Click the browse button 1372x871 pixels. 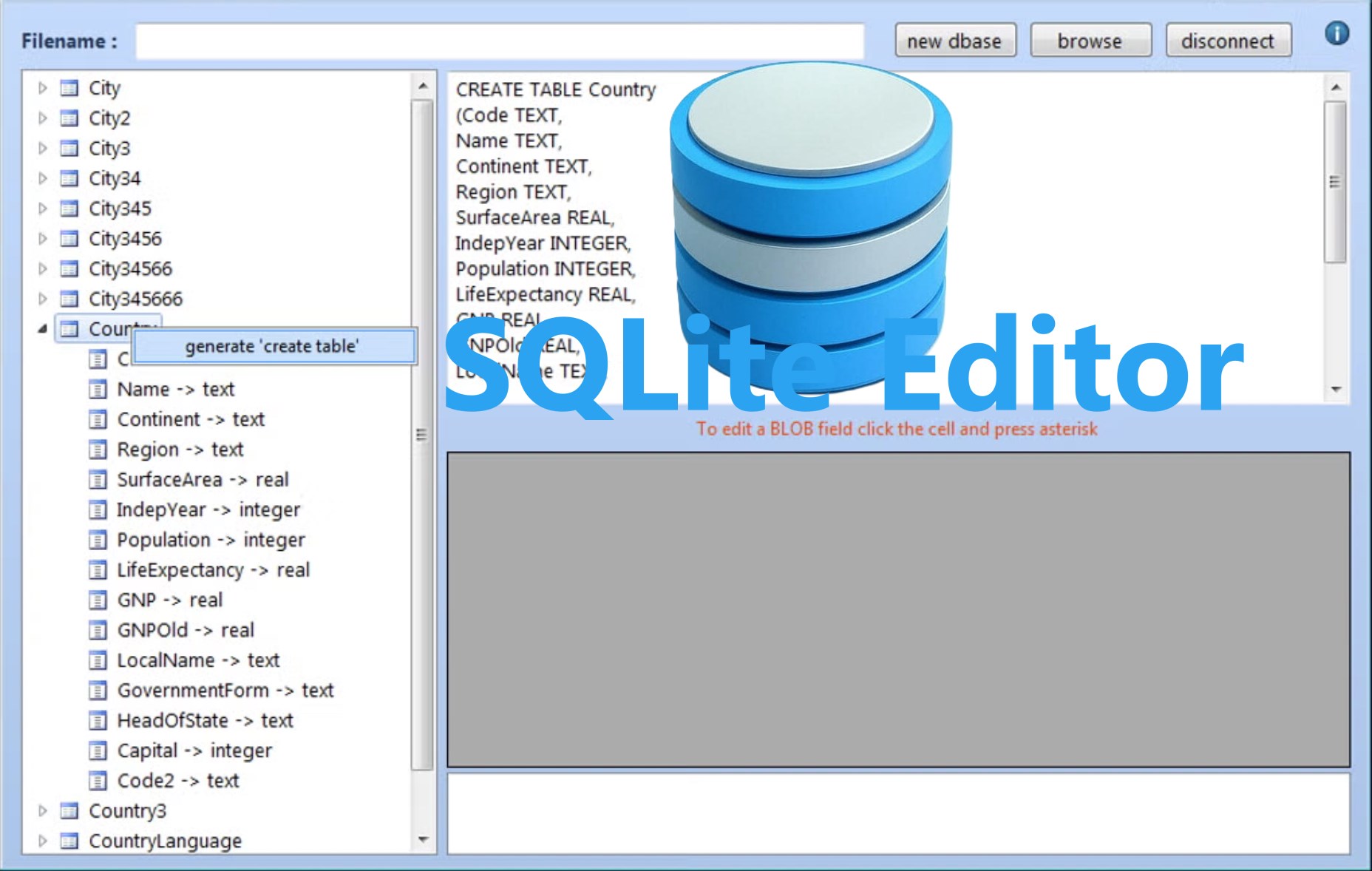(x=1090, y=41)
